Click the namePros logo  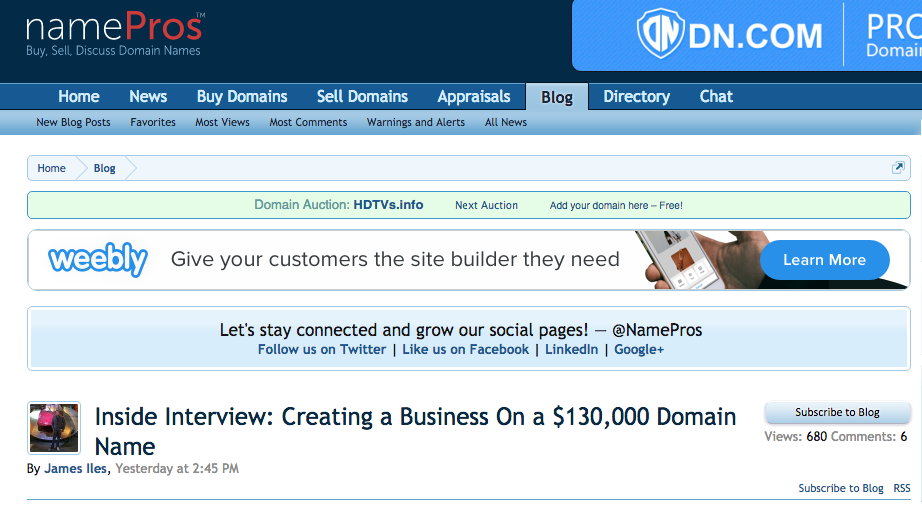[115, 35]
